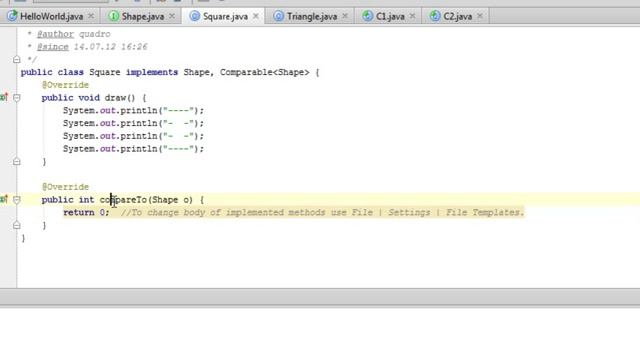This screenshot has height=360, width=640.
Task: Close the C1.java tab
Action: (x=412, y=16)
